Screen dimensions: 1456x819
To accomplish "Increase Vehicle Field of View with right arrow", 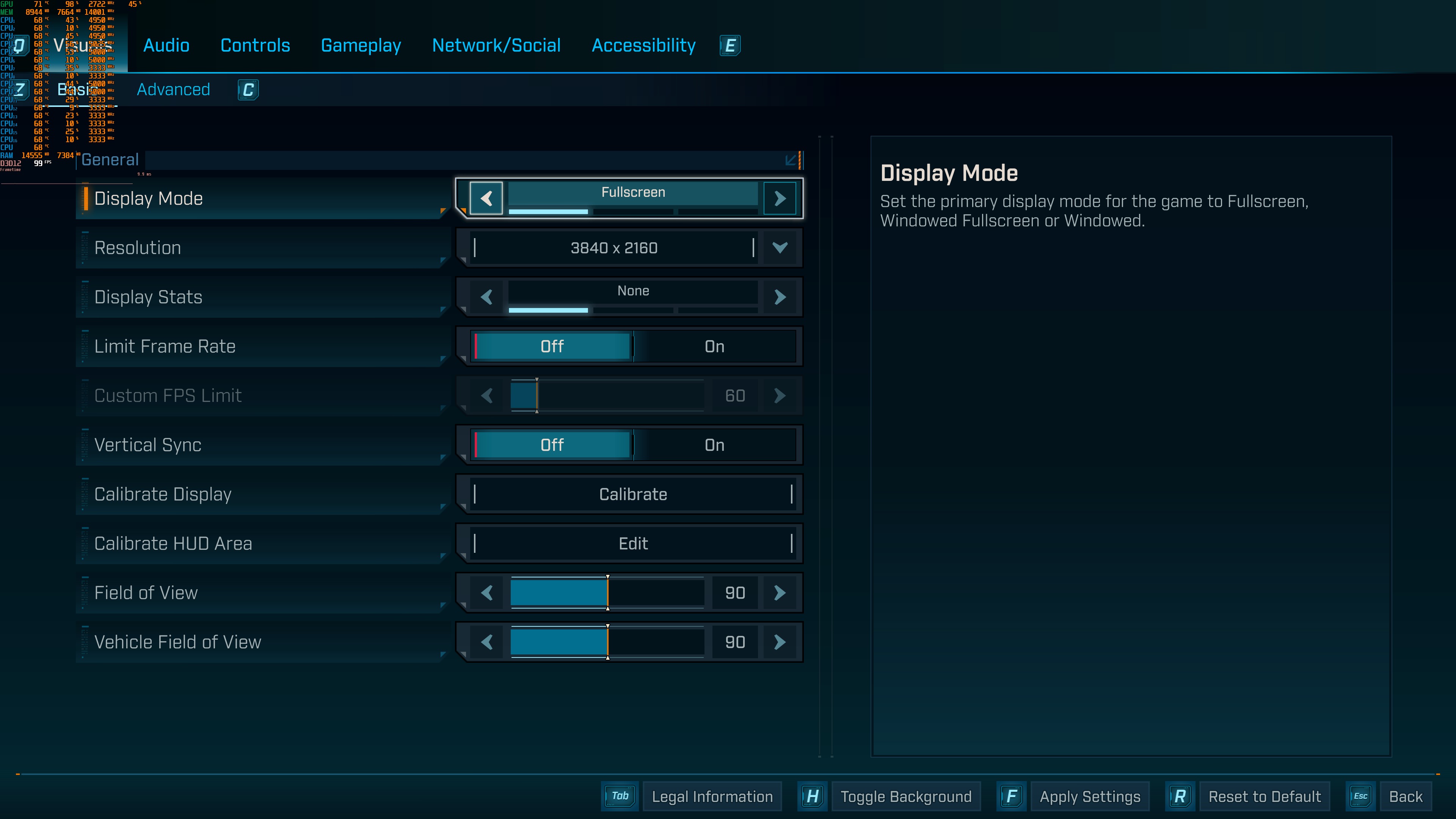I will (x=780, y=642).
